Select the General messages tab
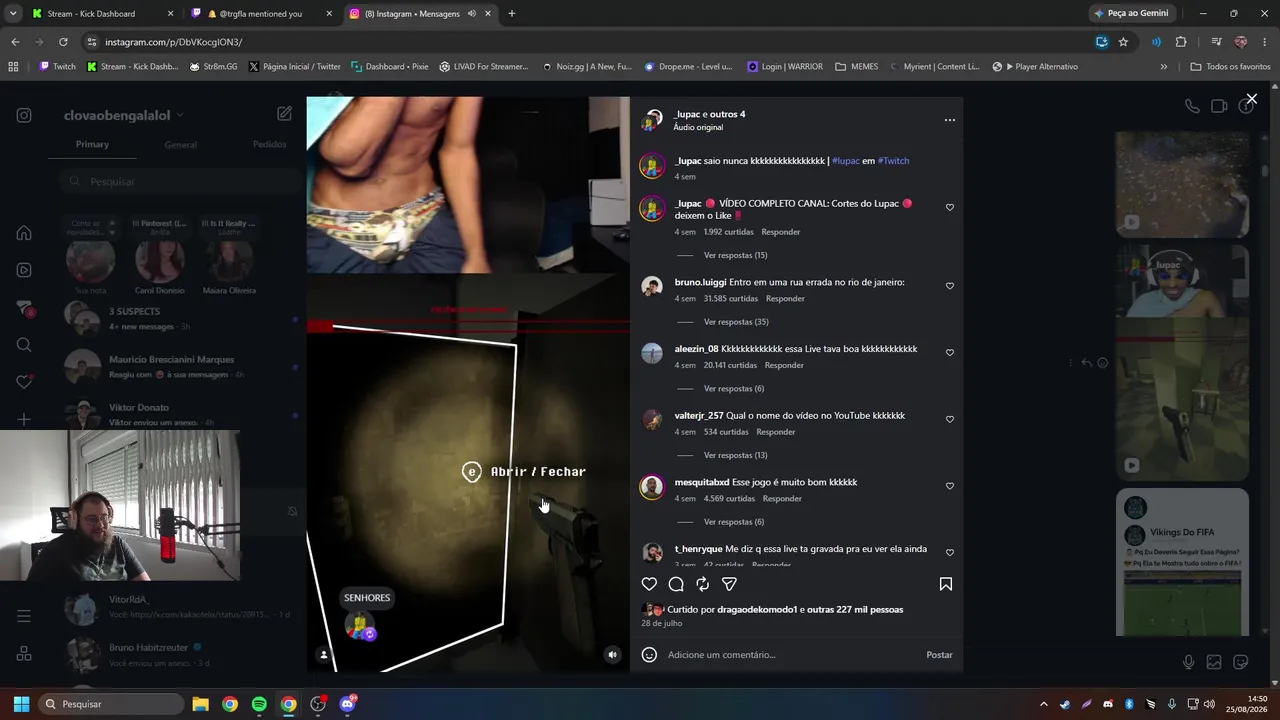Image resolution: width=1280 pixels, height=720 pixels. tap(180, 144)
